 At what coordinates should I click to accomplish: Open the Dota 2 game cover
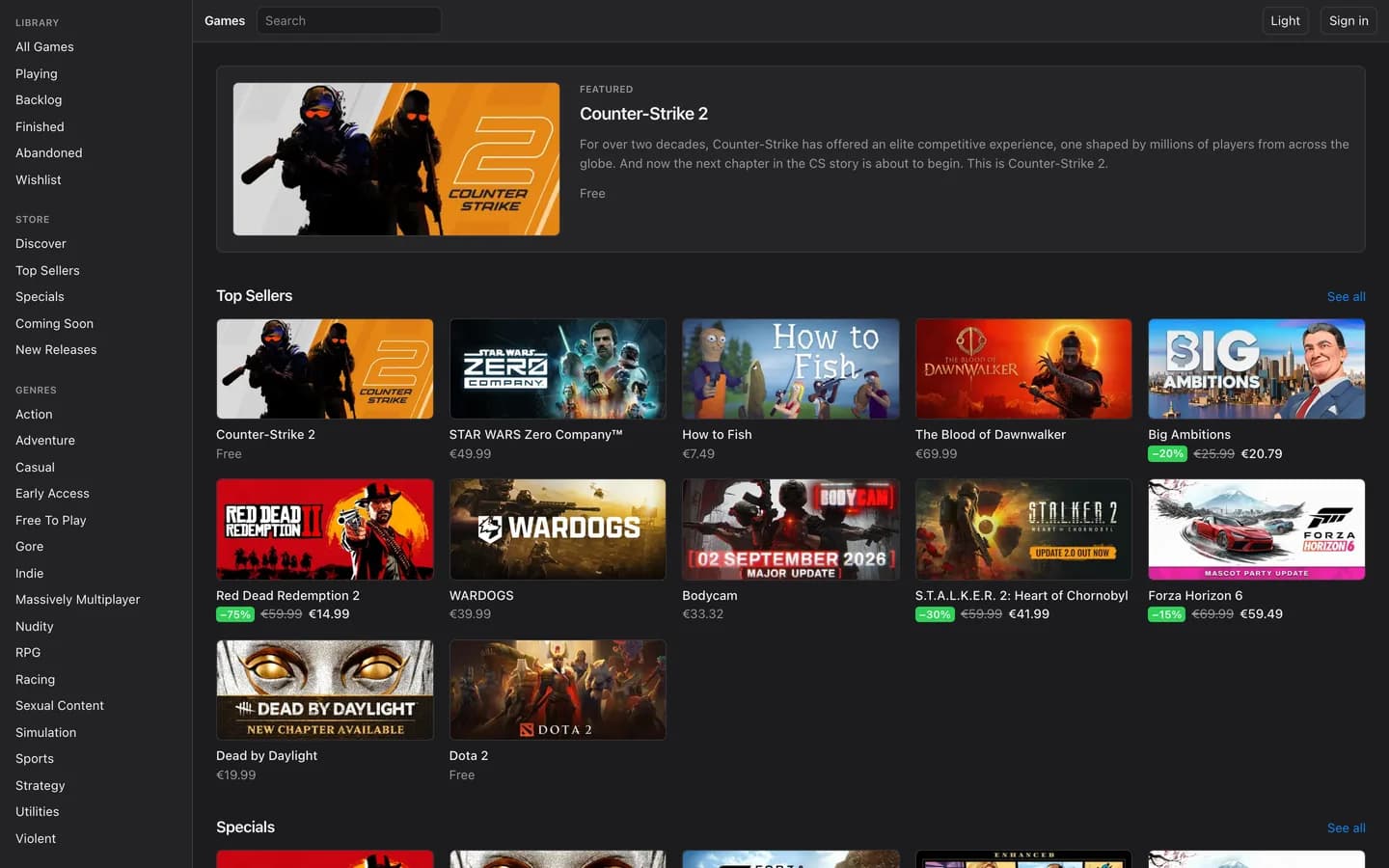click(x=558, y=690)
